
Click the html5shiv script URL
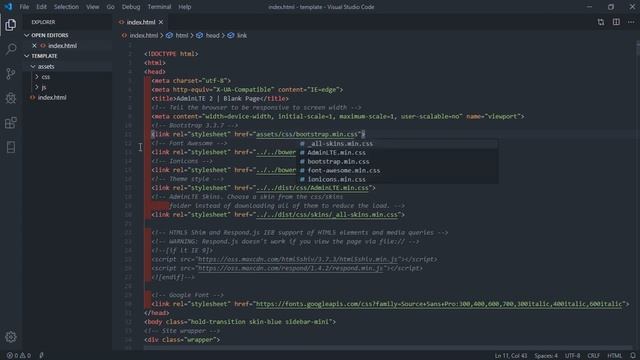297,260
